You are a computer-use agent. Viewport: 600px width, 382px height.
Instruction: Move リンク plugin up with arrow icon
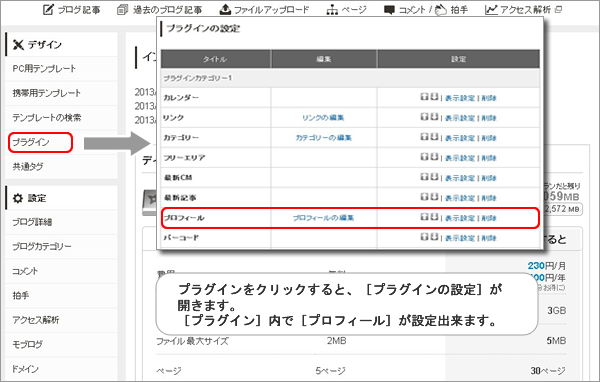(x=424, y=117)
